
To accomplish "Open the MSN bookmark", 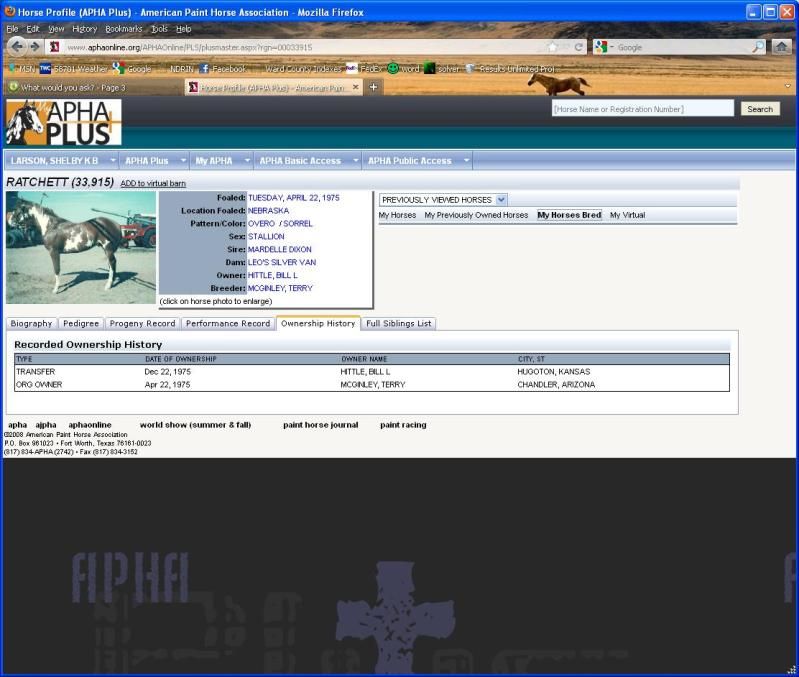I will tap(22, 68).
